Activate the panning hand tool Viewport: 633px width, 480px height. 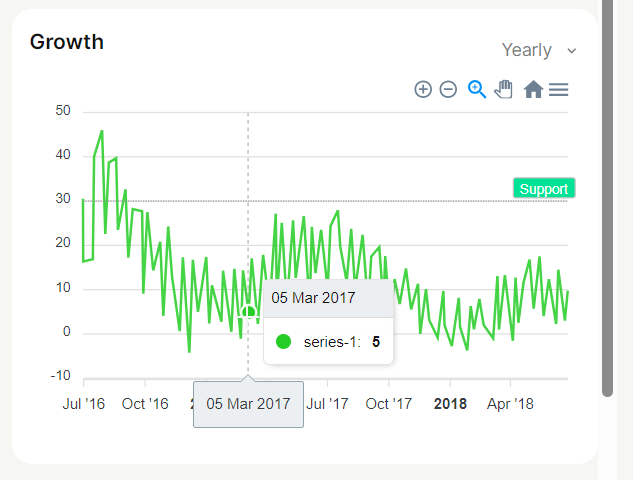point(503,89)
